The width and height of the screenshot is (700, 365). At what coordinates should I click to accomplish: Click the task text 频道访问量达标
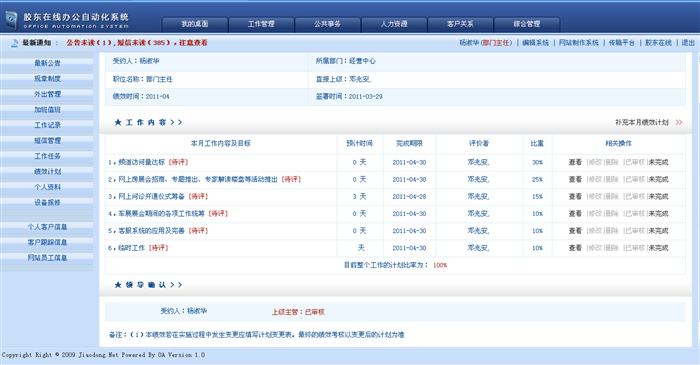(x=142, y=162)
